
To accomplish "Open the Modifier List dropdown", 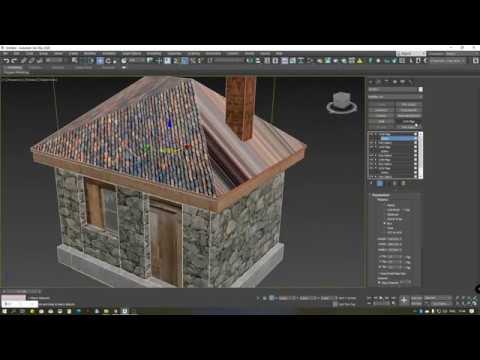I will (x=395, y=97).
